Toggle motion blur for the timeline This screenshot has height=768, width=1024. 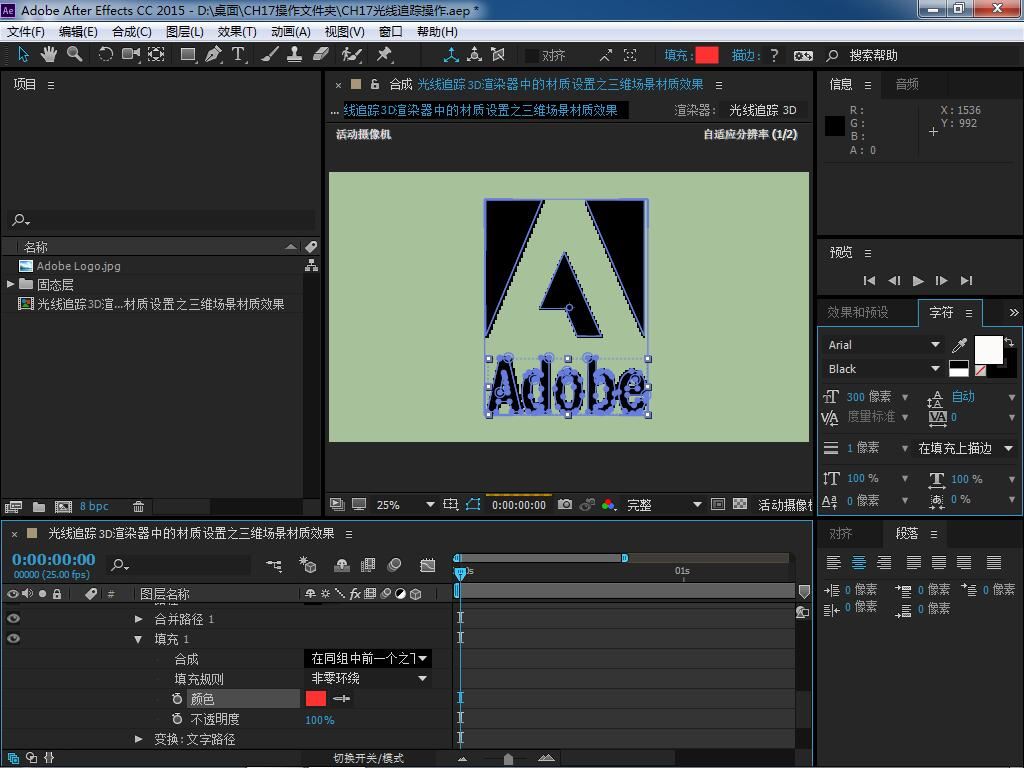tap(394, 565)
